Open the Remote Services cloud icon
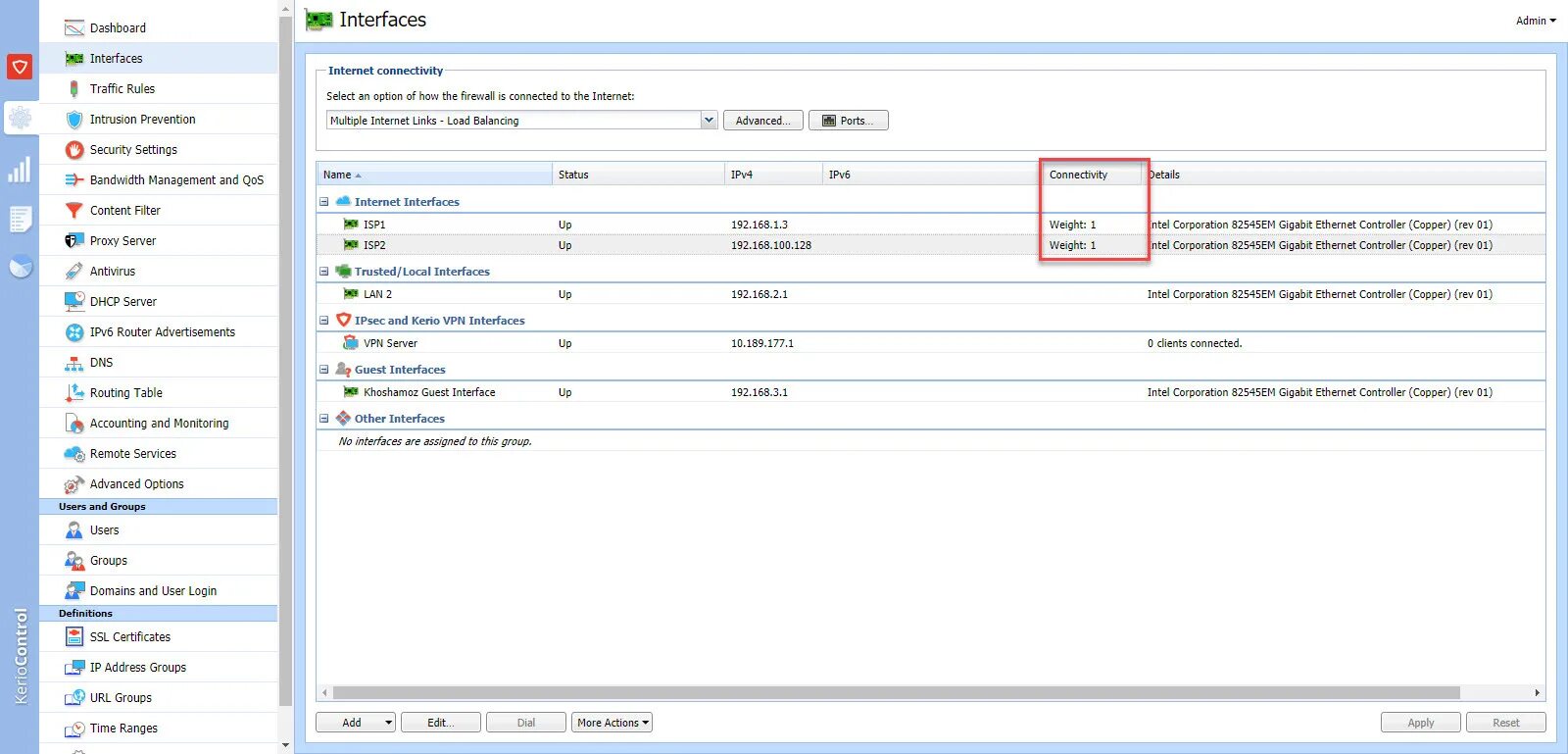Screen dimensions: 1568x754 pos(73,454)
